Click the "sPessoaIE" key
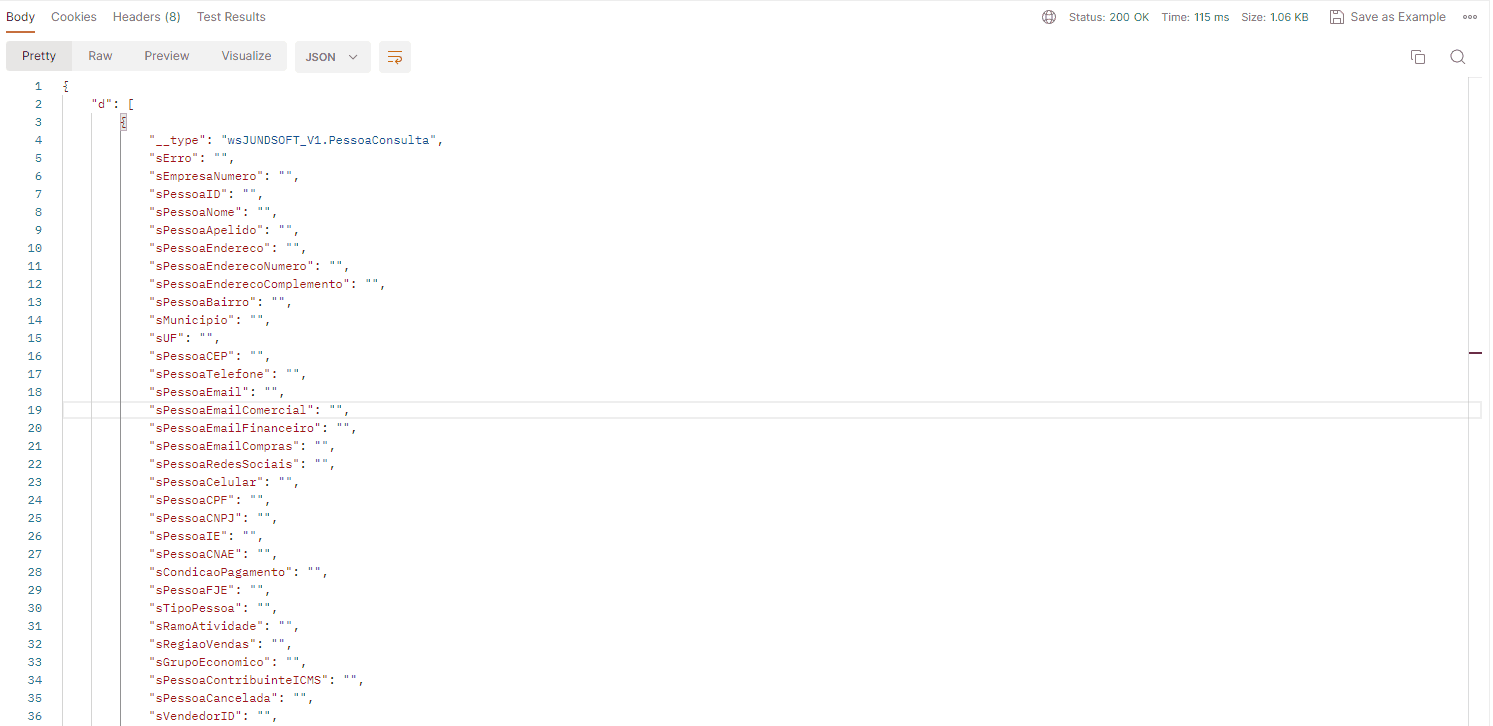This screenshot has height=726, width=1493. [x=188, y=536]
